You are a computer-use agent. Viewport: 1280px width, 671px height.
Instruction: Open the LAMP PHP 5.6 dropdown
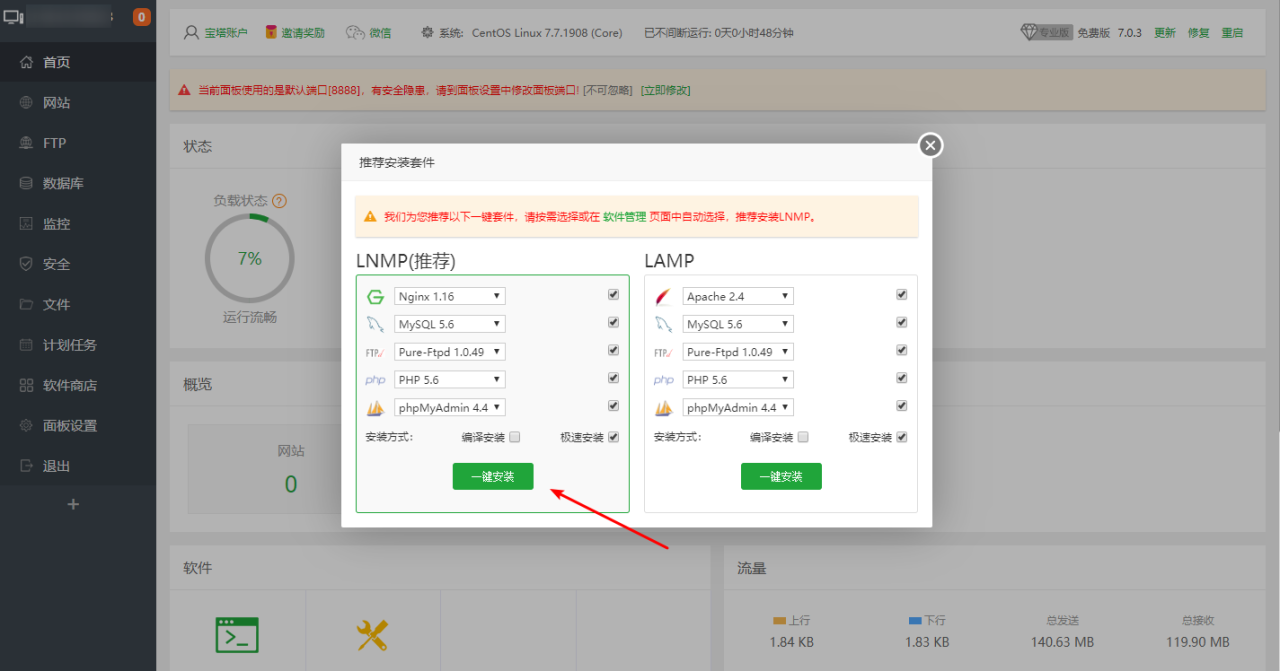[x=738, y=380]
